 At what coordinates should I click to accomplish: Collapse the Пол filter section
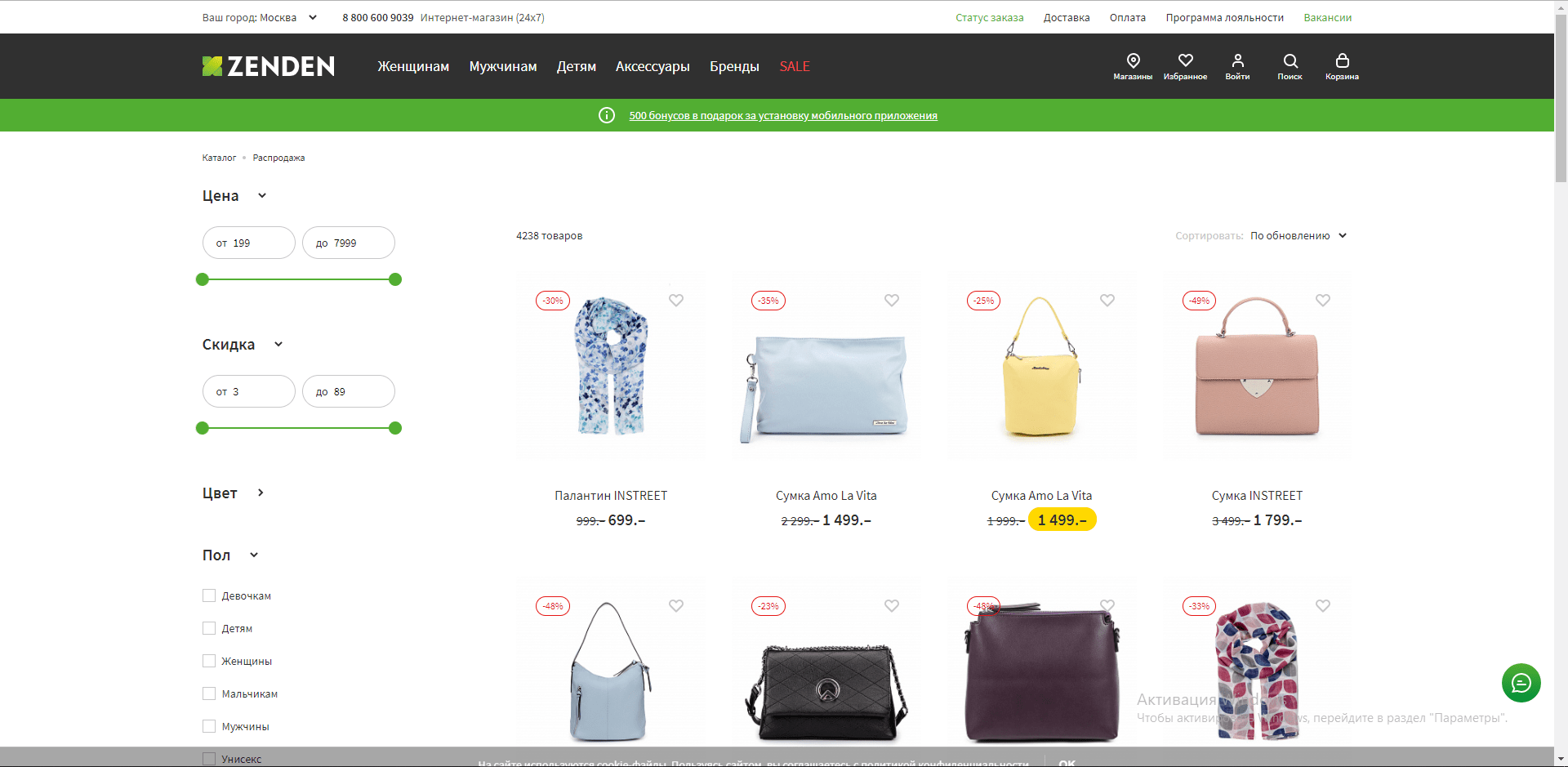tap(230, 555)
